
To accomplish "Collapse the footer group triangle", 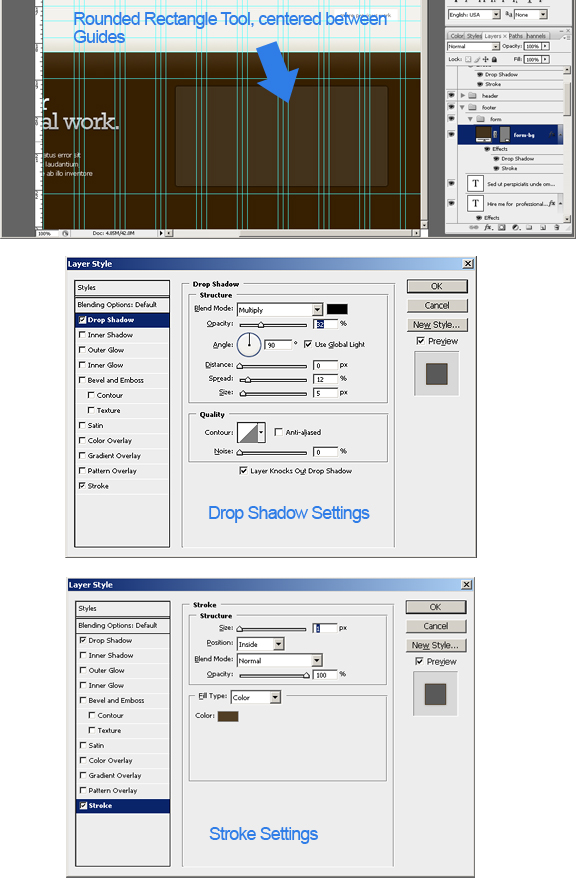I will (x=462, y=107).
